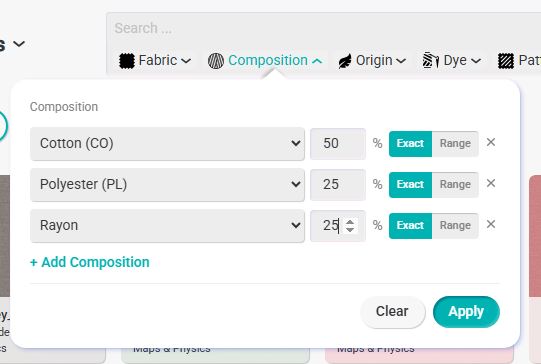Screen dimensions: 541x364
Task: Open the Polyester (PL) material dropdown
Action: pos(167,185)
